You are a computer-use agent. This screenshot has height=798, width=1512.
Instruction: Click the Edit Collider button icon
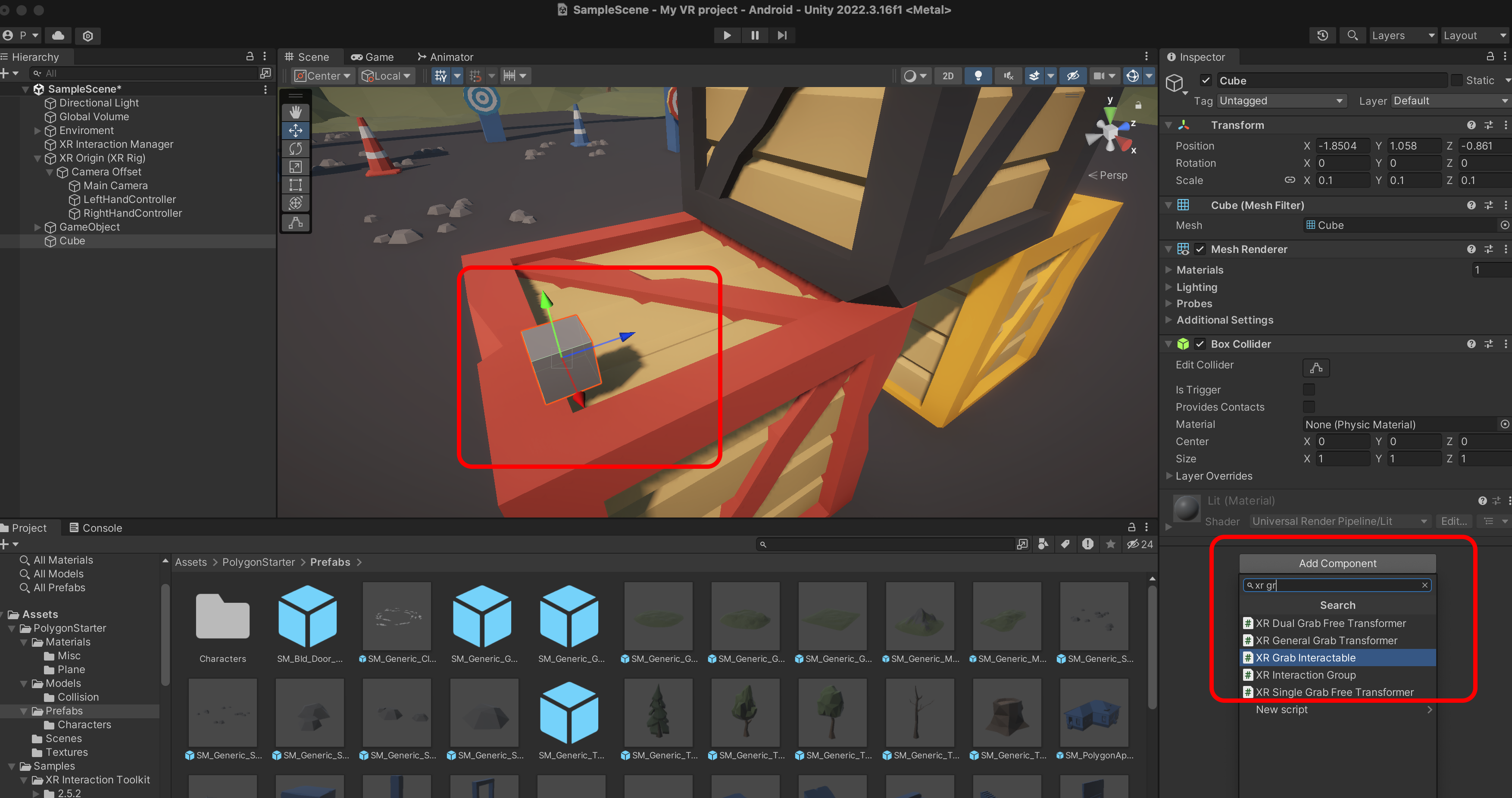(1316, 368)
